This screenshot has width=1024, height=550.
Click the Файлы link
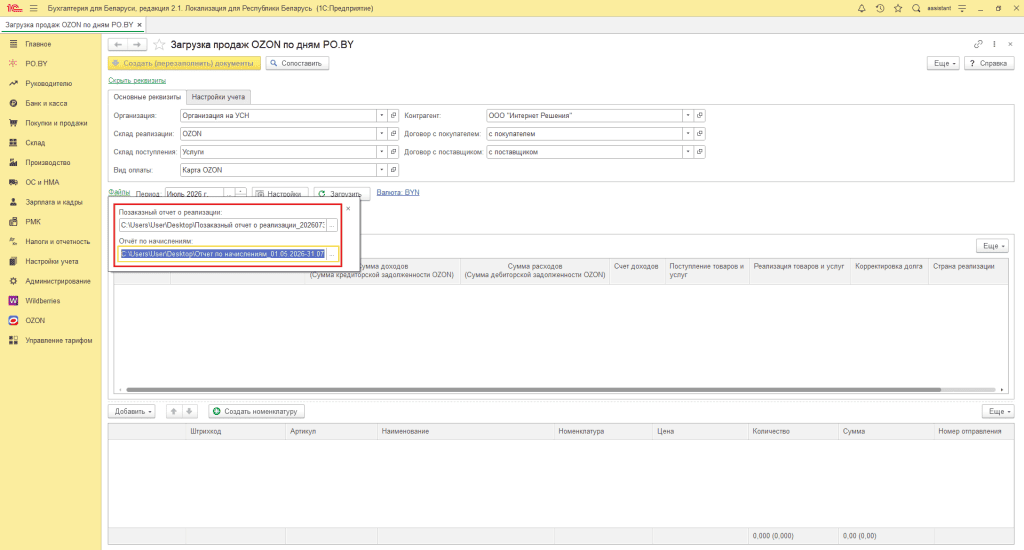click(x=119, y=193)
